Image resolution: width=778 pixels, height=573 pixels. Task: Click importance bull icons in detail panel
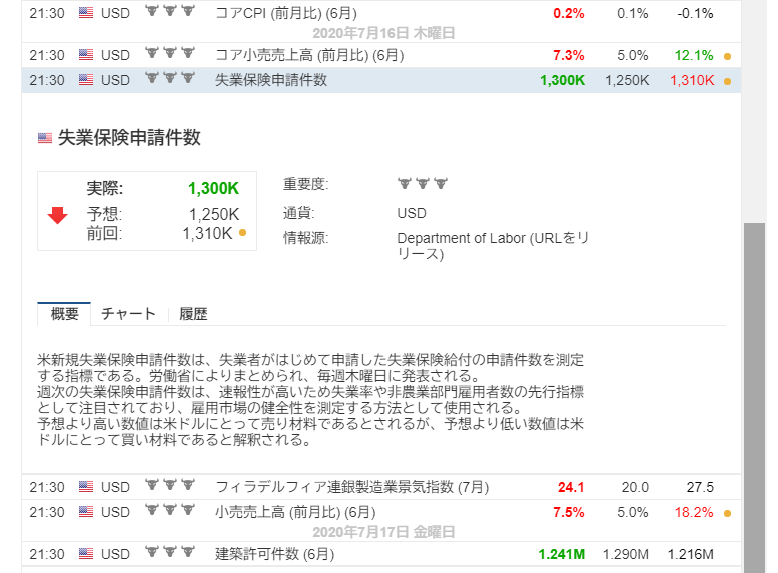pyautogui.click(x=421, y=184)
